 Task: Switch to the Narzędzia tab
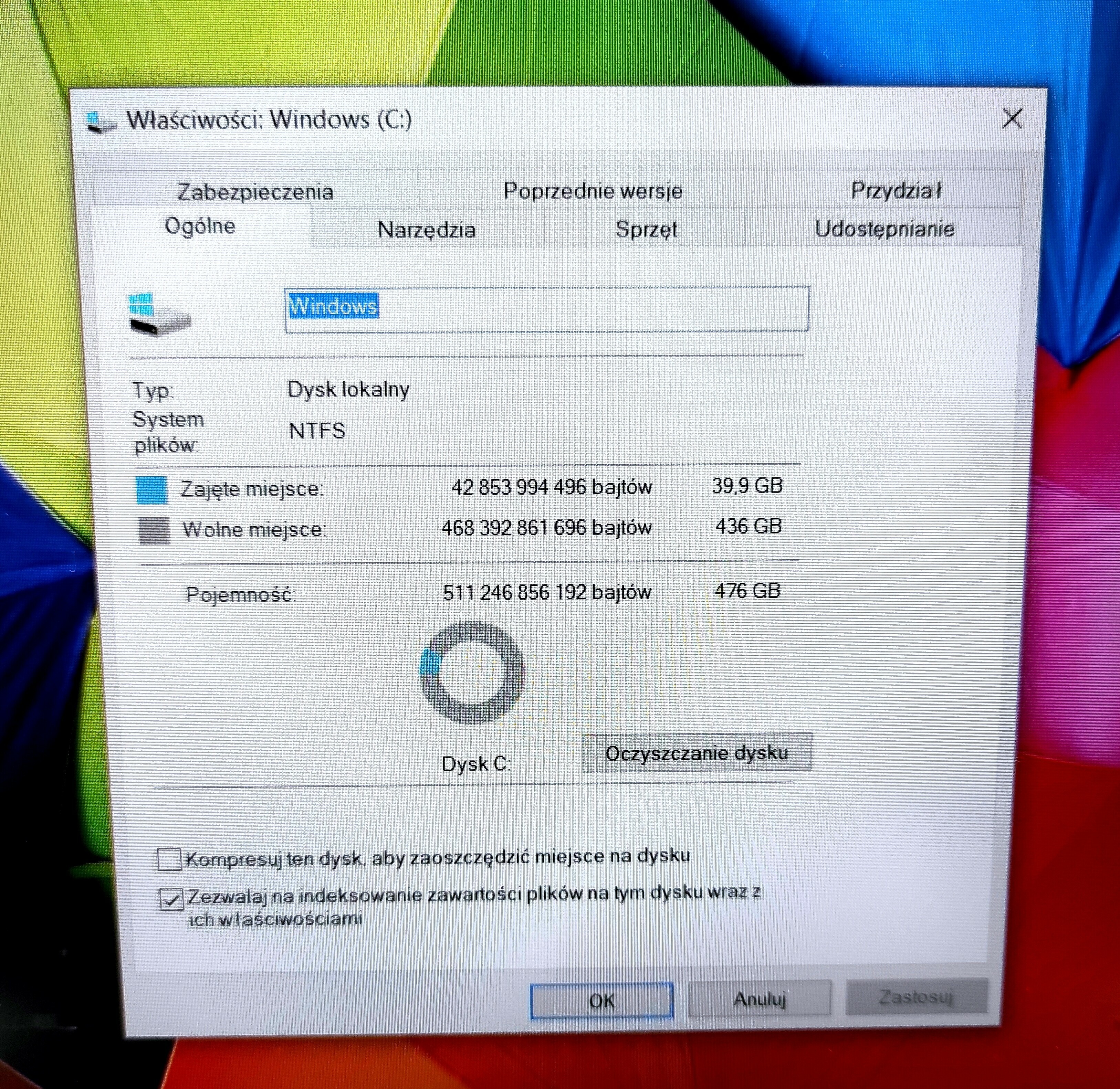[426, 229]
